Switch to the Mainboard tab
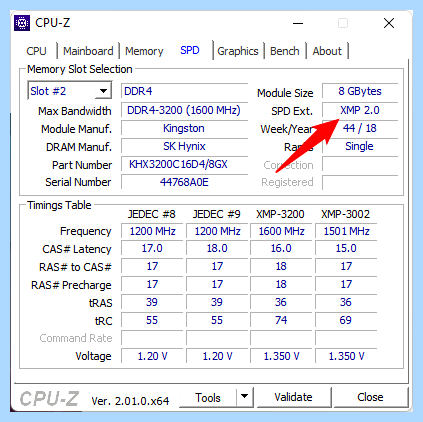This screenshot has width=423, height=422. 88,51
